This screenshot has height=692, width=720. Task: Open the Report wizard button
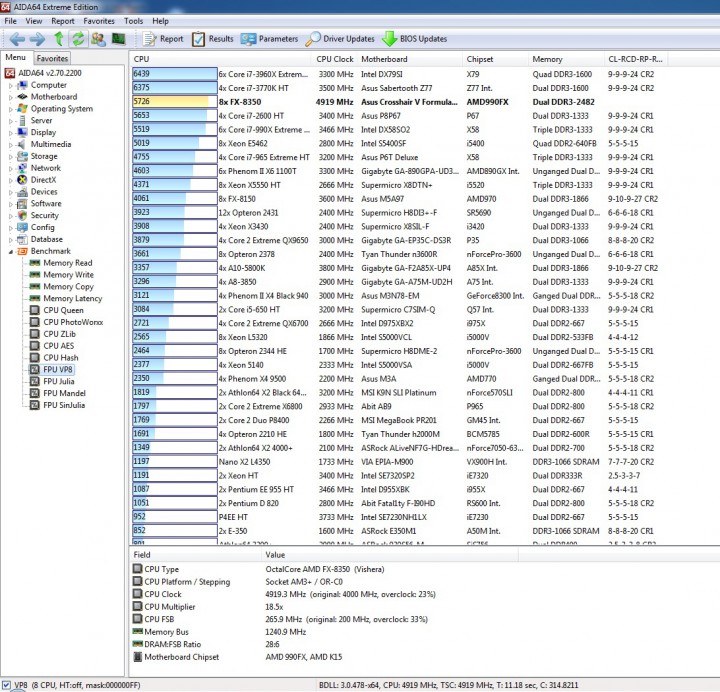point(163,39)
